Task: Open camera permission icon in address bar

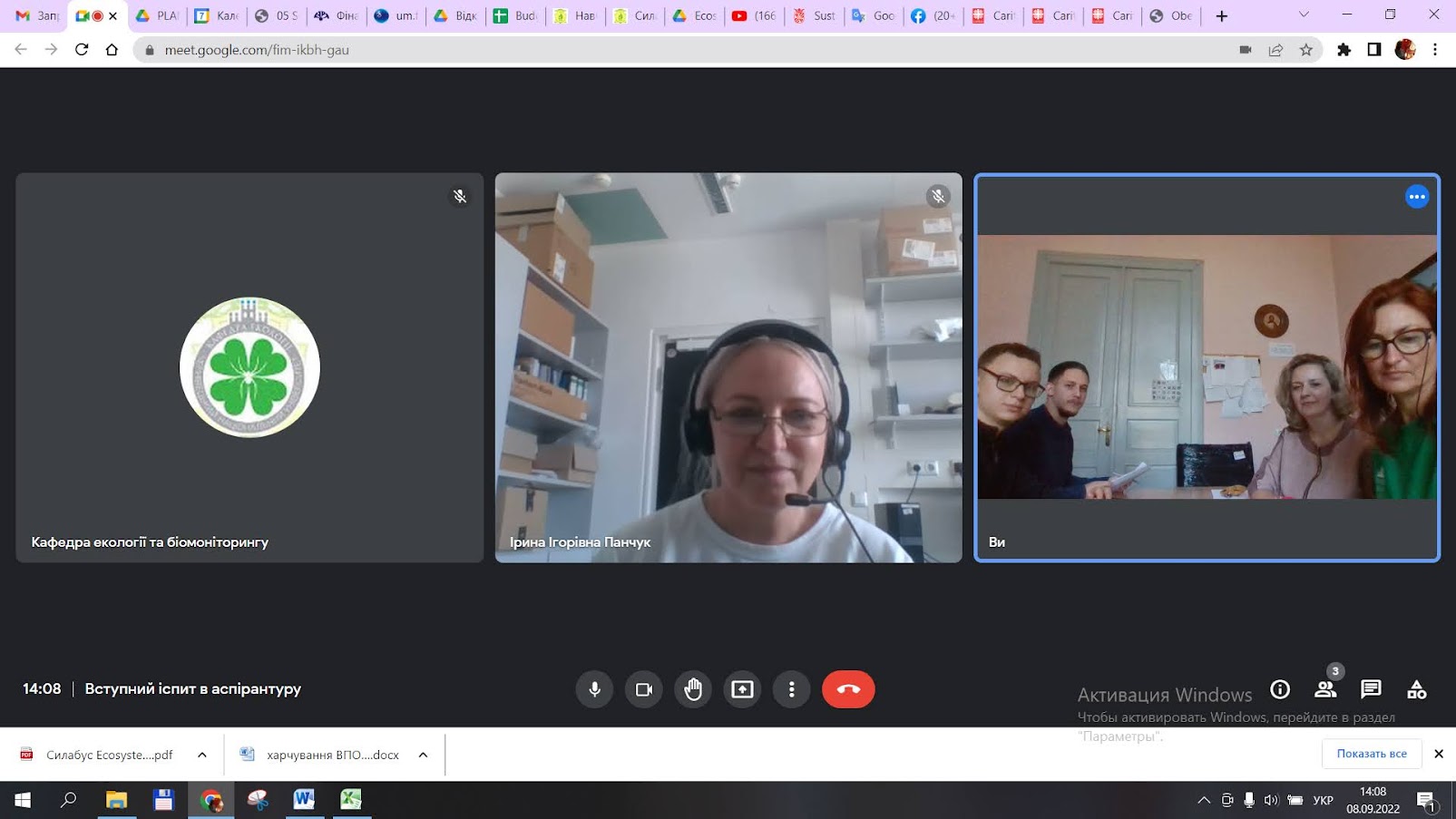Action: point(1246,50)
